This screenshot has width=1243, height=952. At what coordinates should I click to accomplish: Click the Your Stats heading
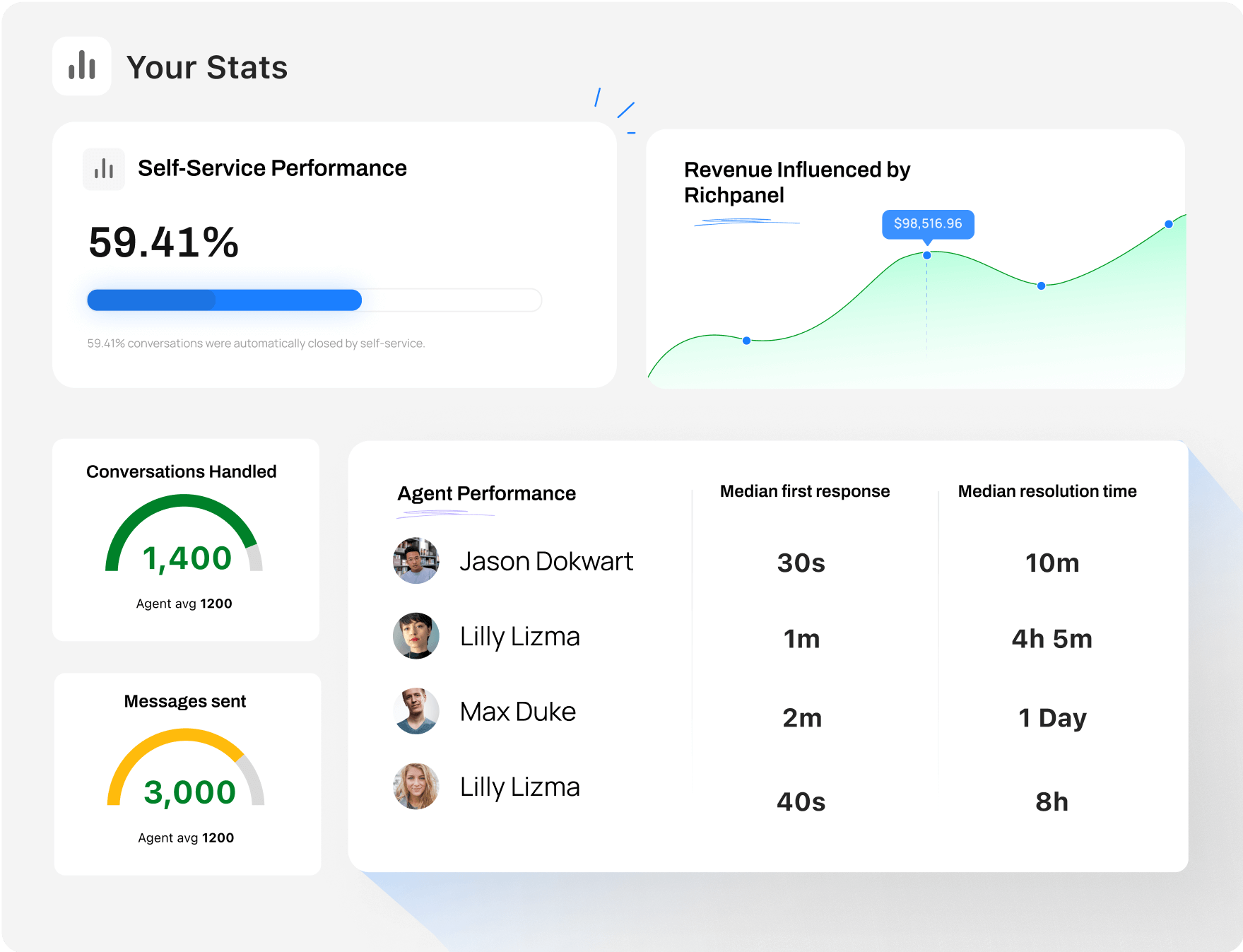click(x=207, y=68)
